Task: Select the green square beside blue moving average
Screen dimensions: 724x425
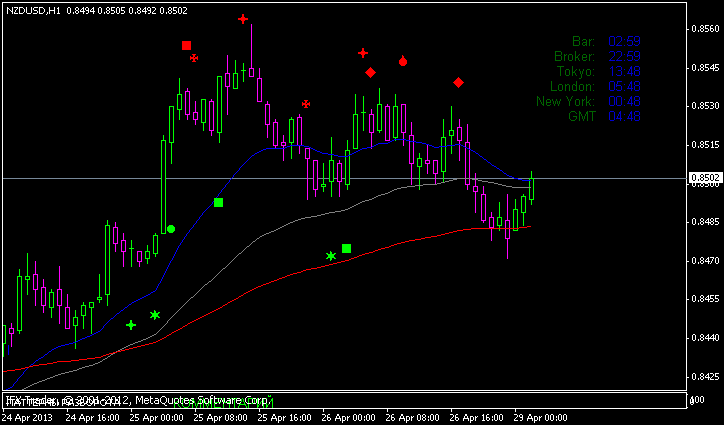Action: click(218, 203)
